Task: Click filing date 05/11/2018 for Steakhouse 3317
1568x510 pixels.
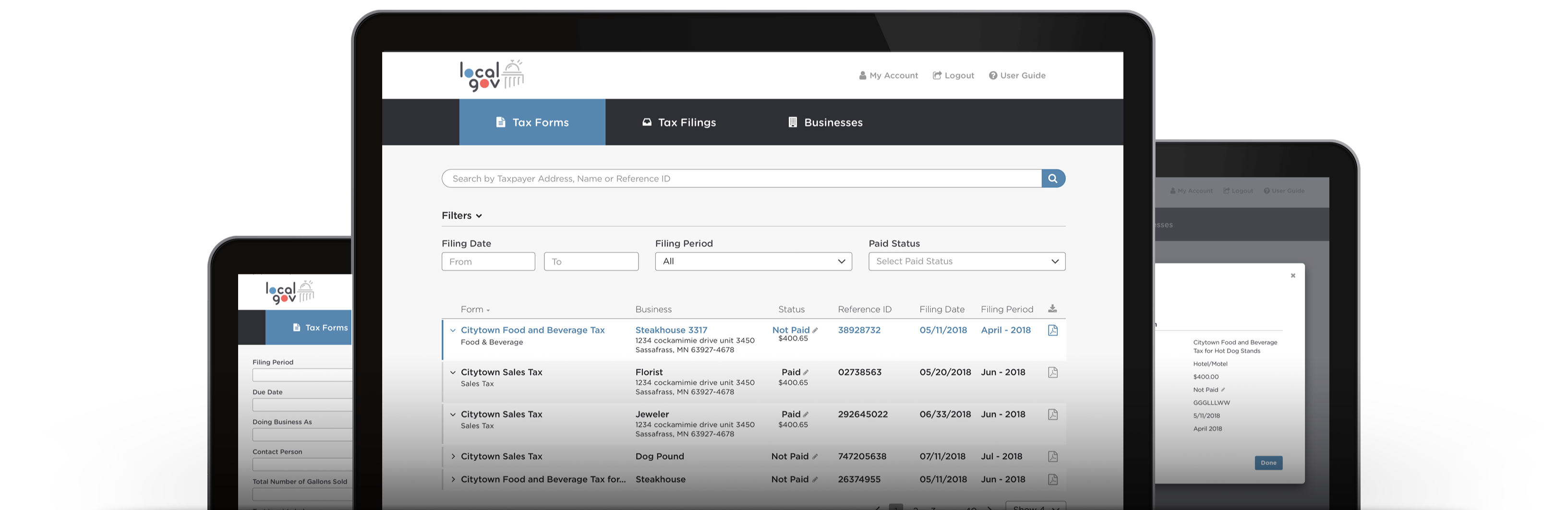Action: (943, 330)
